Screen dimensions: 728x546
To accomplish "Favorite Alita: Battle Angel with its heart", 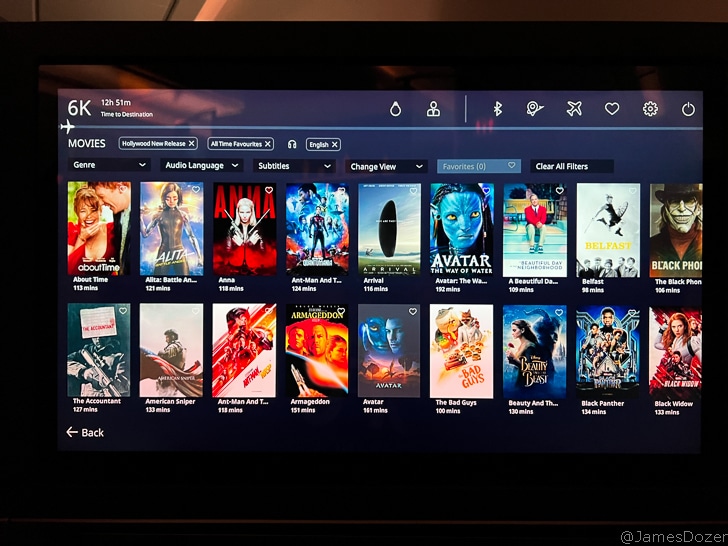I will (196, 189).
